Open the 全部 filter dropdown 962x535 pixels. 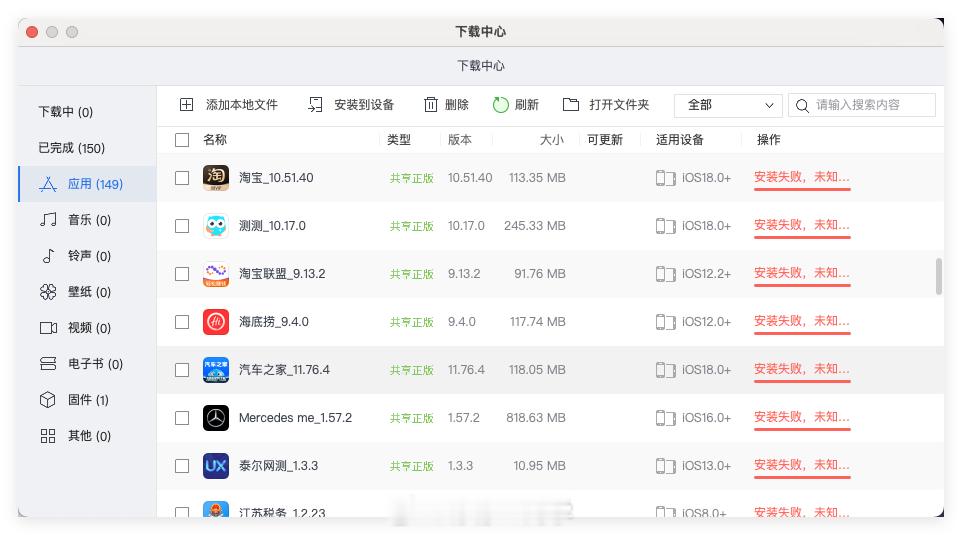[728, 106]
